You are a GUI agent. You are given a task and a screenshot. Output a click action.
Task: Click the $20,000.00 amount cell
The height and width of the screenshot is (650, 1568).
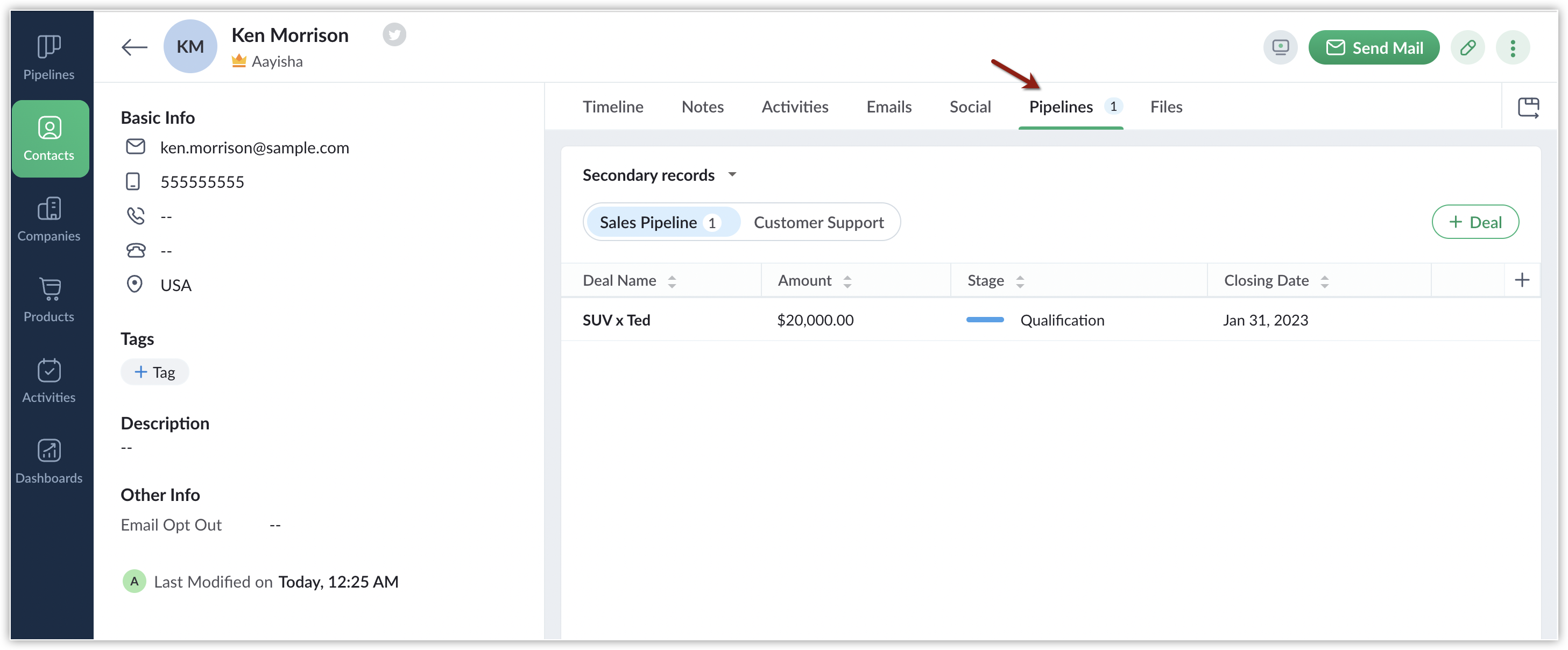(x=815, y=320)
